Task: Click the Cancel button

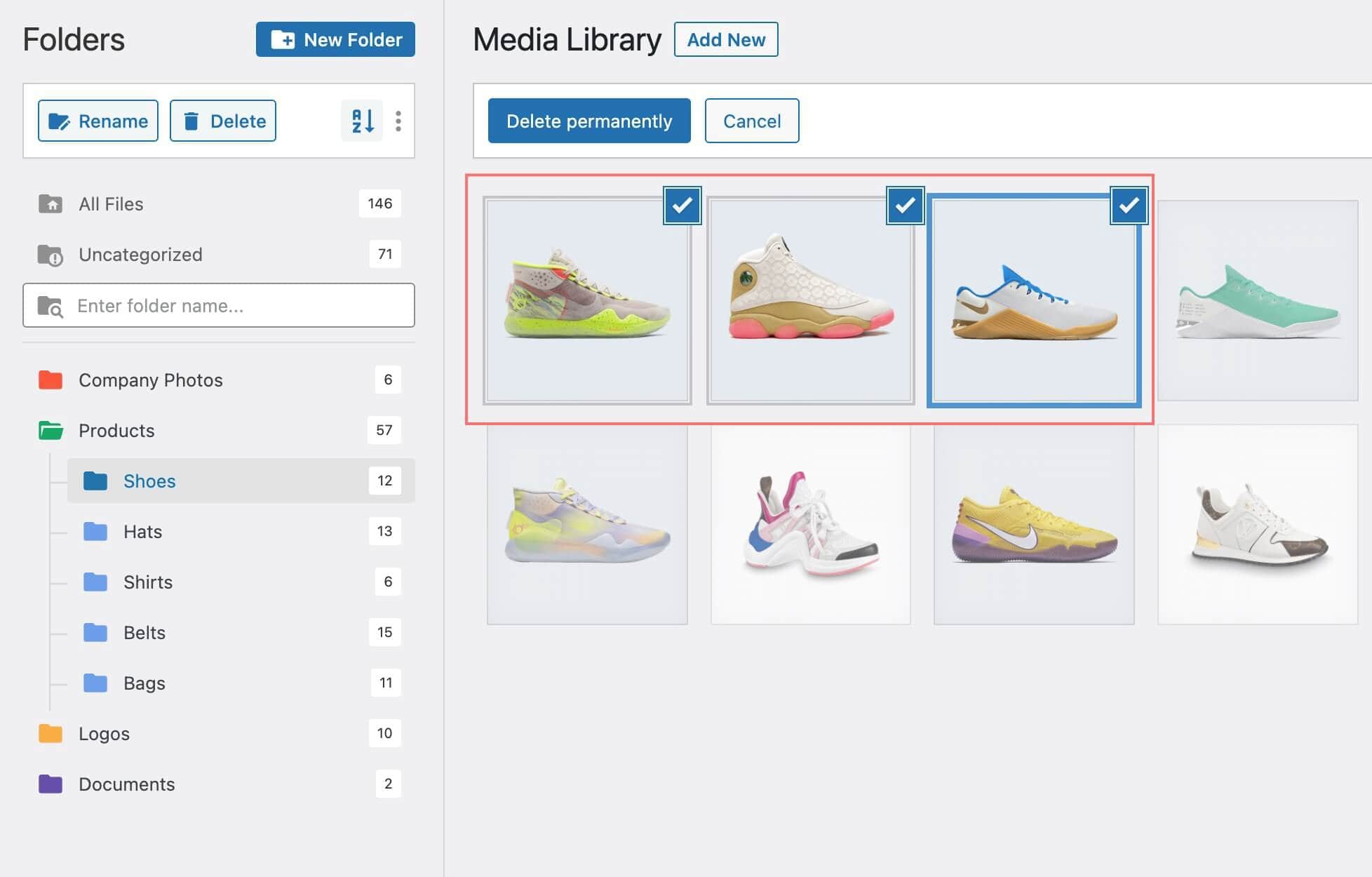Action: [x=751, y=120]
